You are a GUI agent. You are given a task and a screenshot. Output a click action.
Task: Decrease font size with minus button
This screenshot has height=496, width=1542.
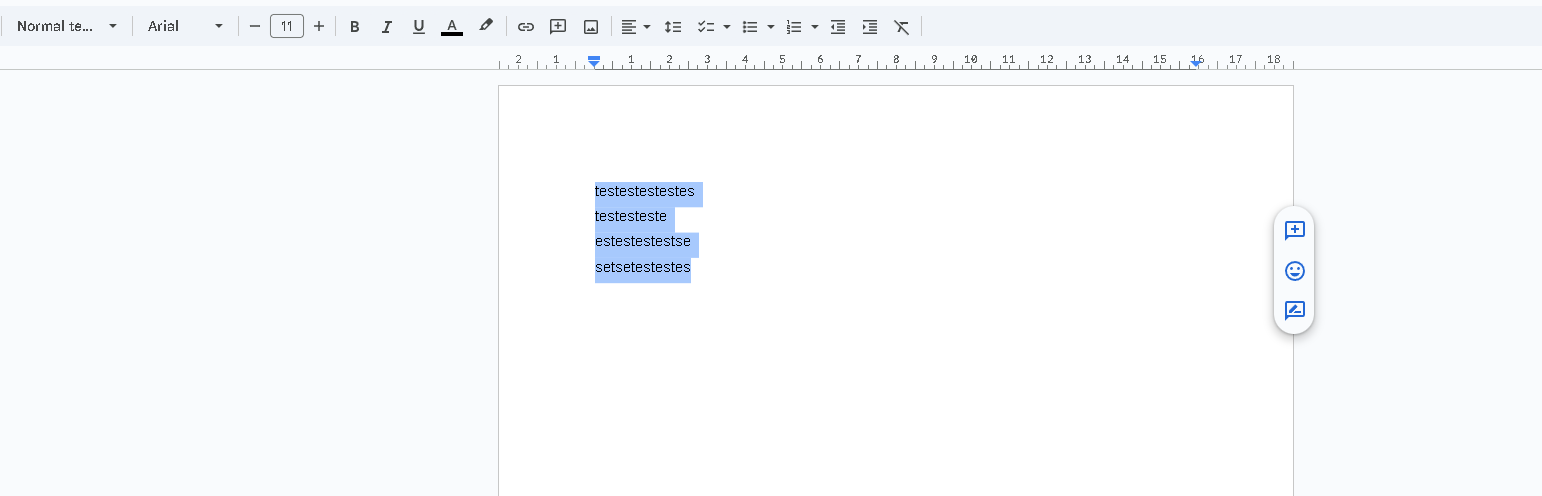tap(255, 26)
